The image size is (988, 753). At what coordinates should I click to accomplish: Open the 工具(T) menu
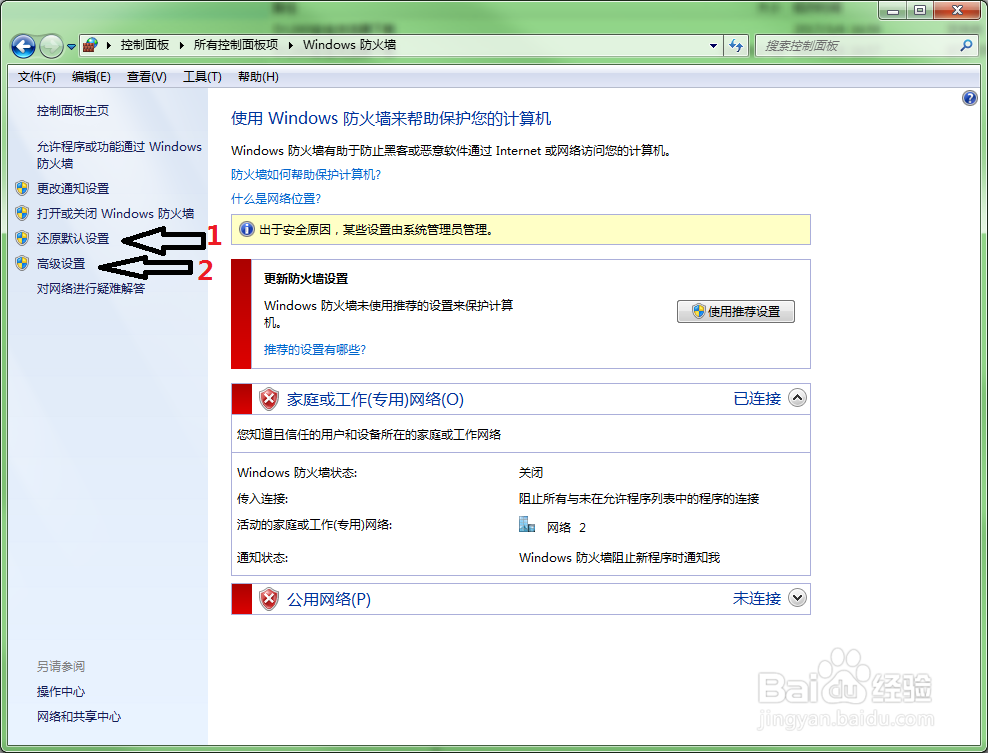[202, 77]
